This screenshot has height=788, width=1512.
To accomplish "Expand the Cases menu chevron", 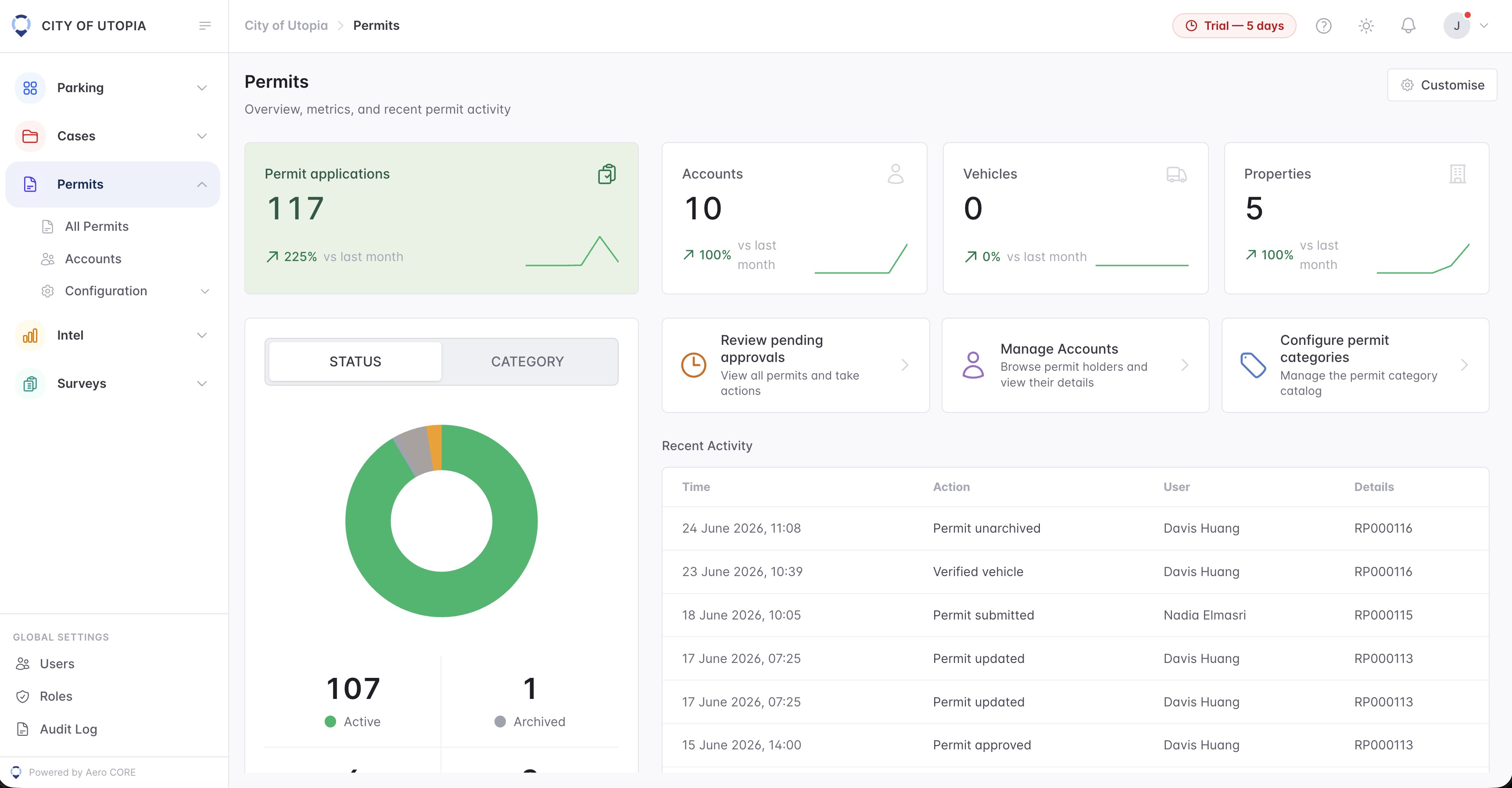I will (202, 136).
